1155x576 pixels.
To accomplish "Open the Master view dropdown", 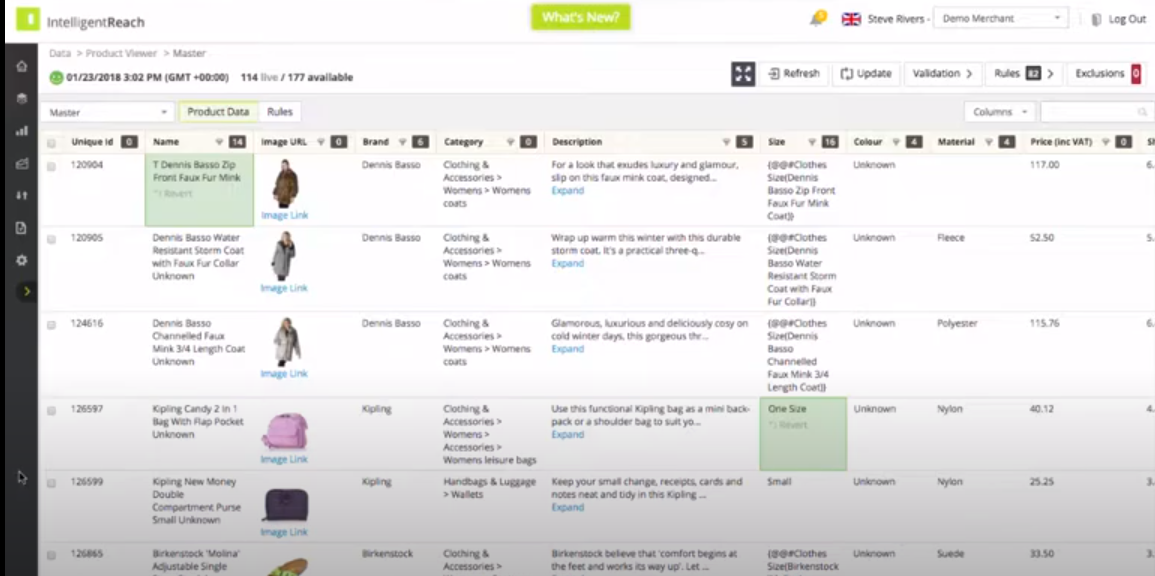I will (108, 112).
